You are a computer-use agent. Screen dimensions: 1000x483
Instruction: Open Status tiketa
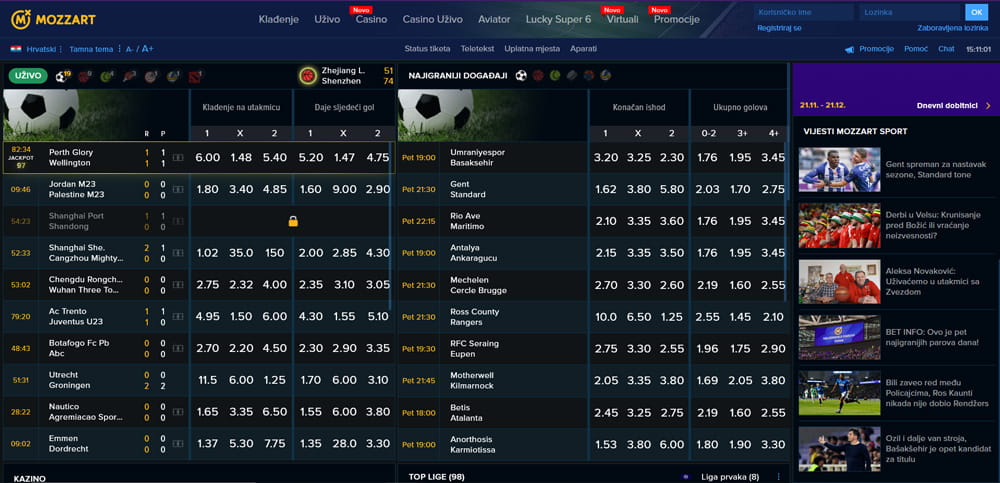[427, 48]
